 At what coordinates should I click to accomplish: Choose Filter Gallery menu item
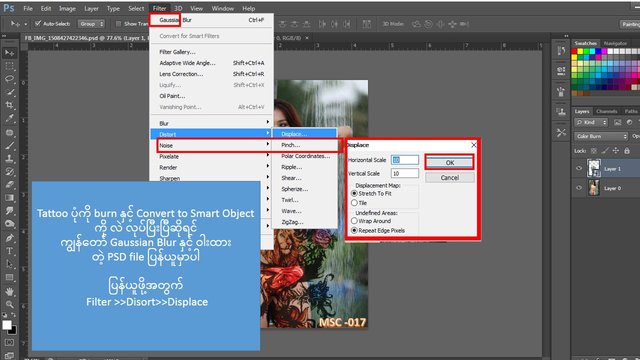coord(211,52)
